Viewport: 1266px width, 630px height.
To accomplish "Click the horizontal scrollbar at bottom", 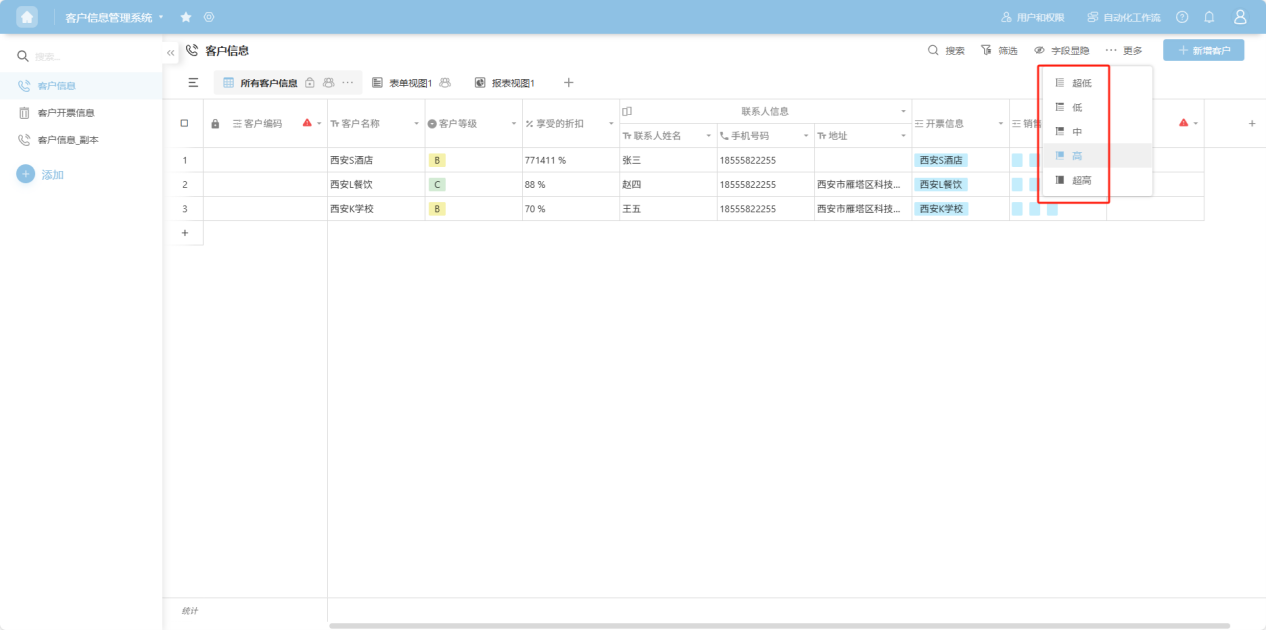I will (x=779, y=626).
